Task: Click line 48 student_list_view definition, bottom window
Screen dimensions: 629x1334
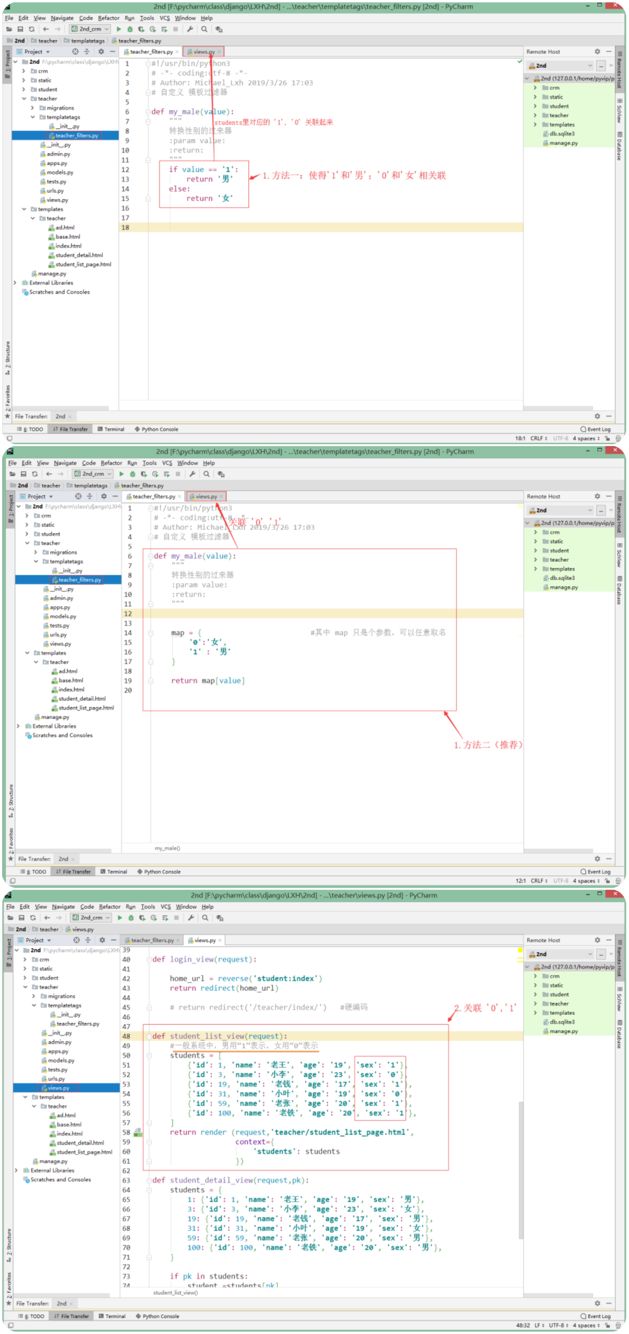Action: 220,1036
